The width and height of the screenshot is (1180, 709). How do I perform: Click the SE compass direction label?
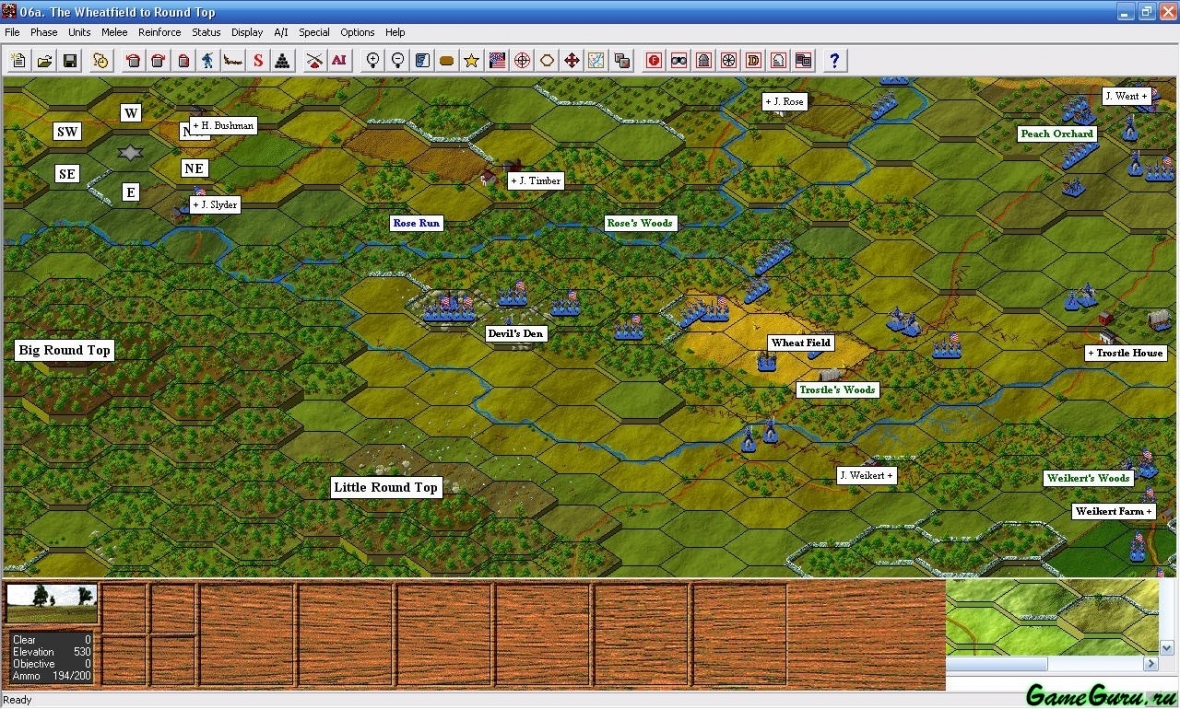67,174
